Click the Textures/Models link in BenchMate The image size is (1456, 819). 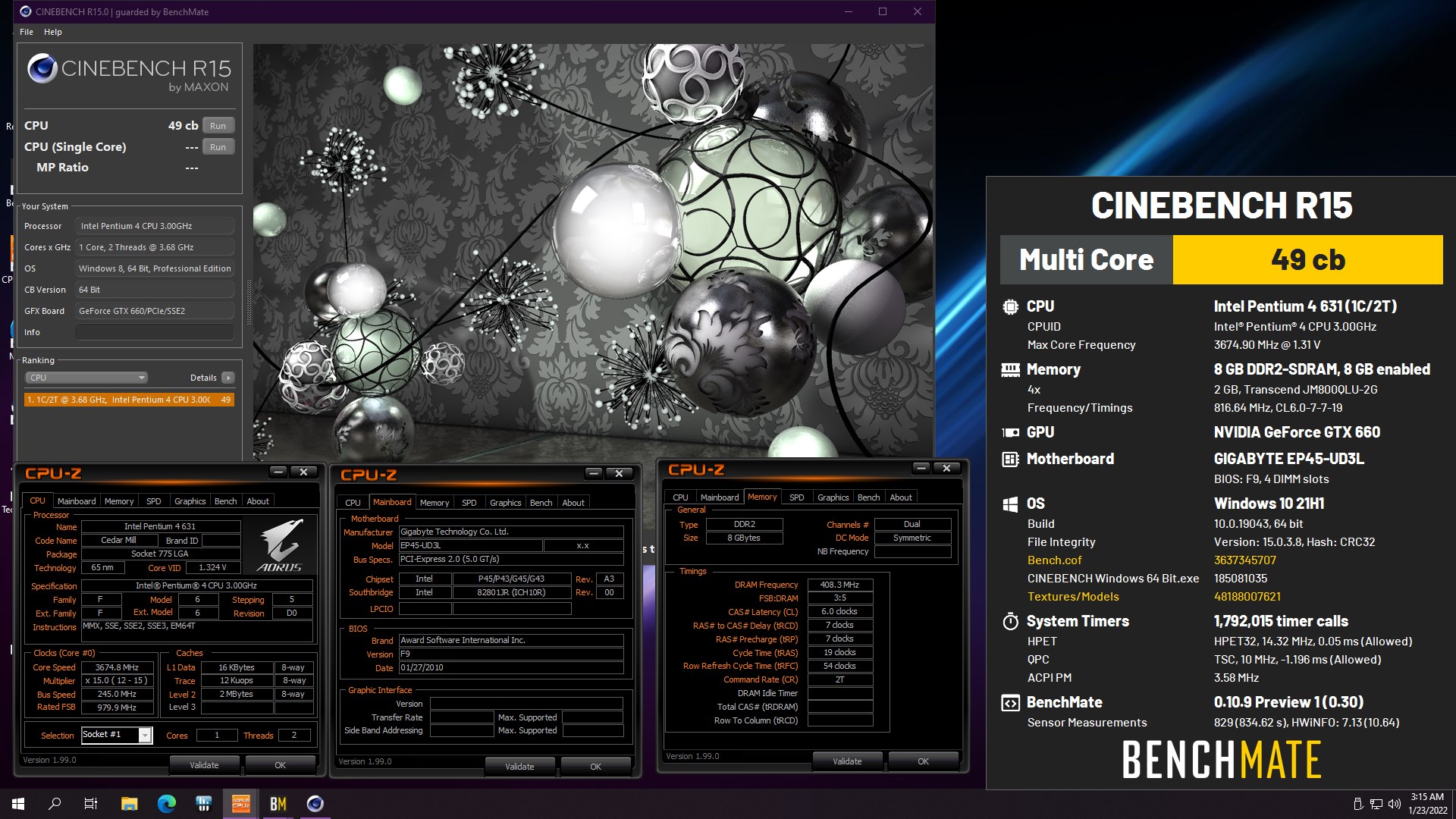tap(1073, 597)
